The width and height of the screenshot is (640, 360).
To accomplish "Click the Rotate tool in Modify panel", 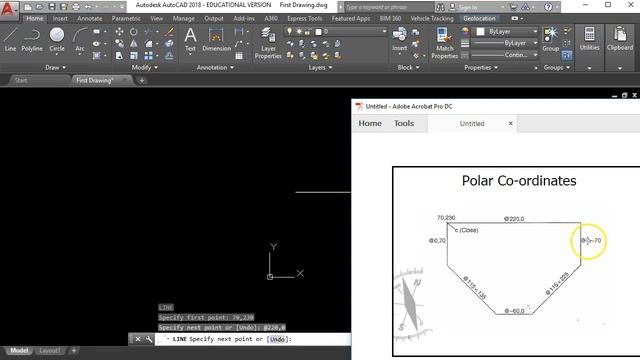I will point(133,31).
